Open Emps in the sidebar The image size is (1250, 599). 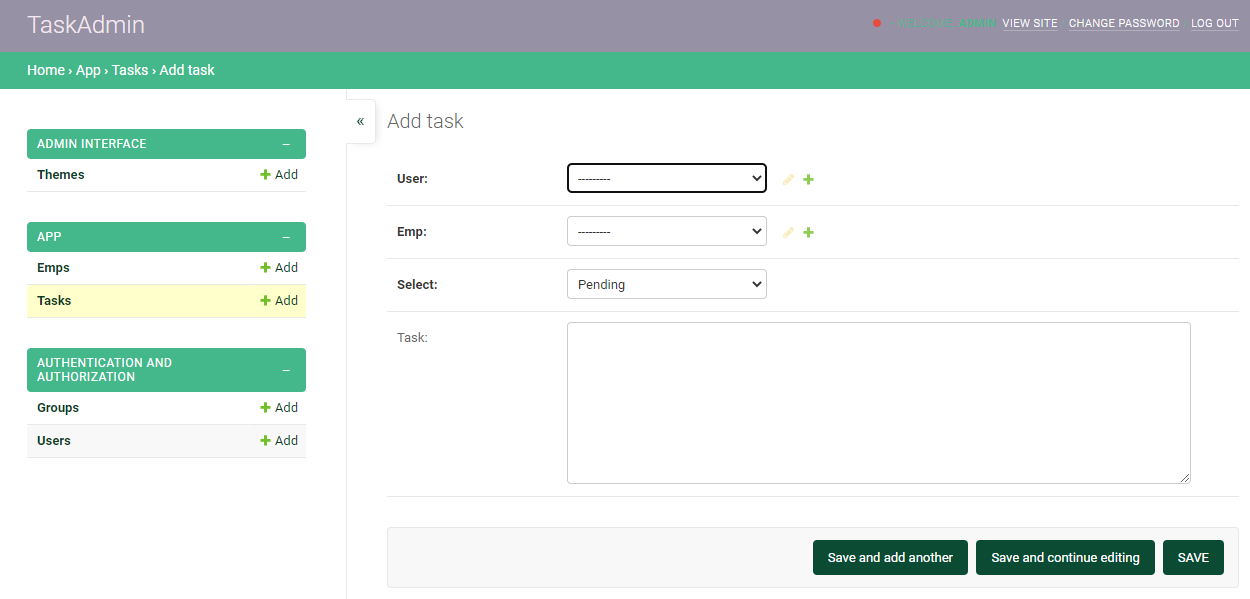click(x=53, y=268)
